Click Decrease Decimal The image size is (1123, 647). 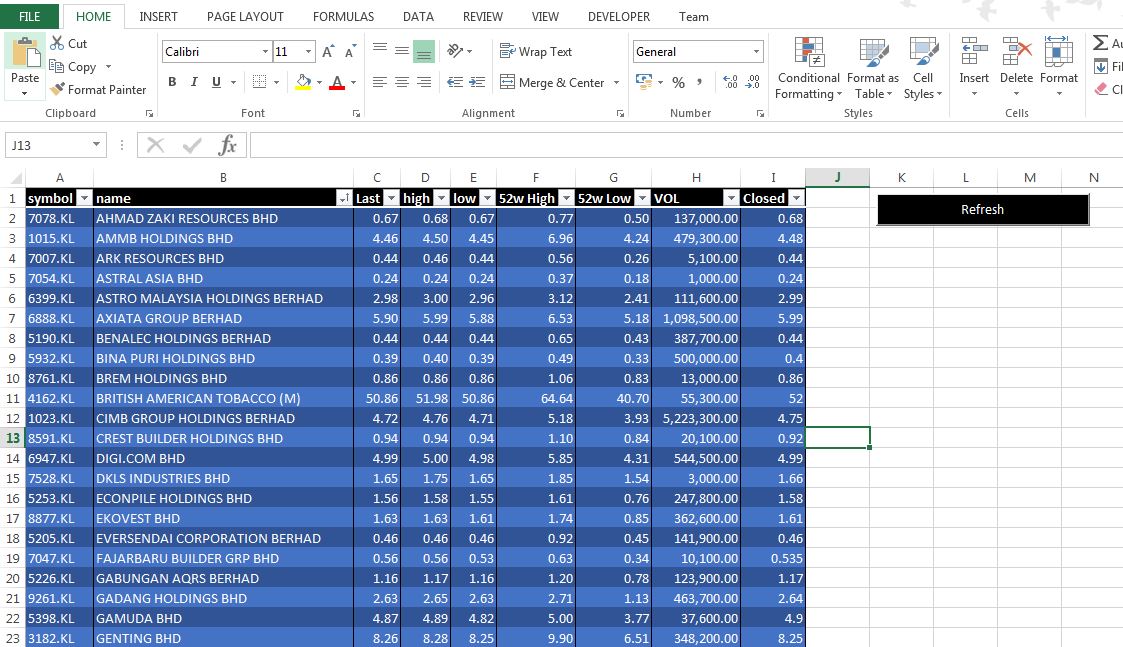(752, 82)
